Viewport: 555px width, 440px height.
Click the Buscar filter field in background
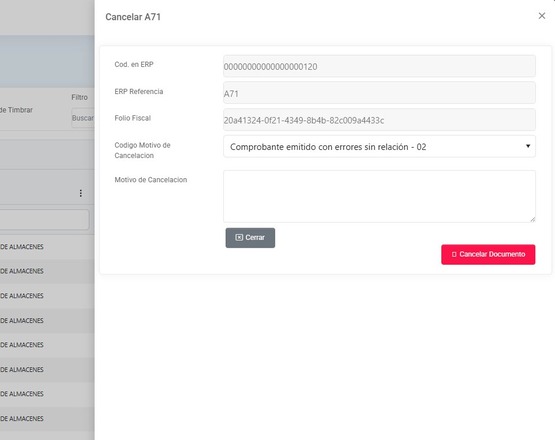tap(83, 118)
